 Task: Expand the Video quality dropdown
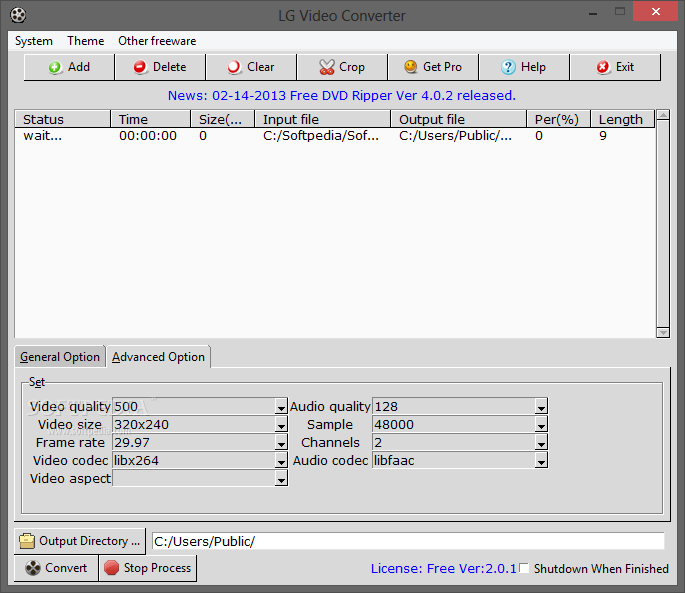pos(281,407)
